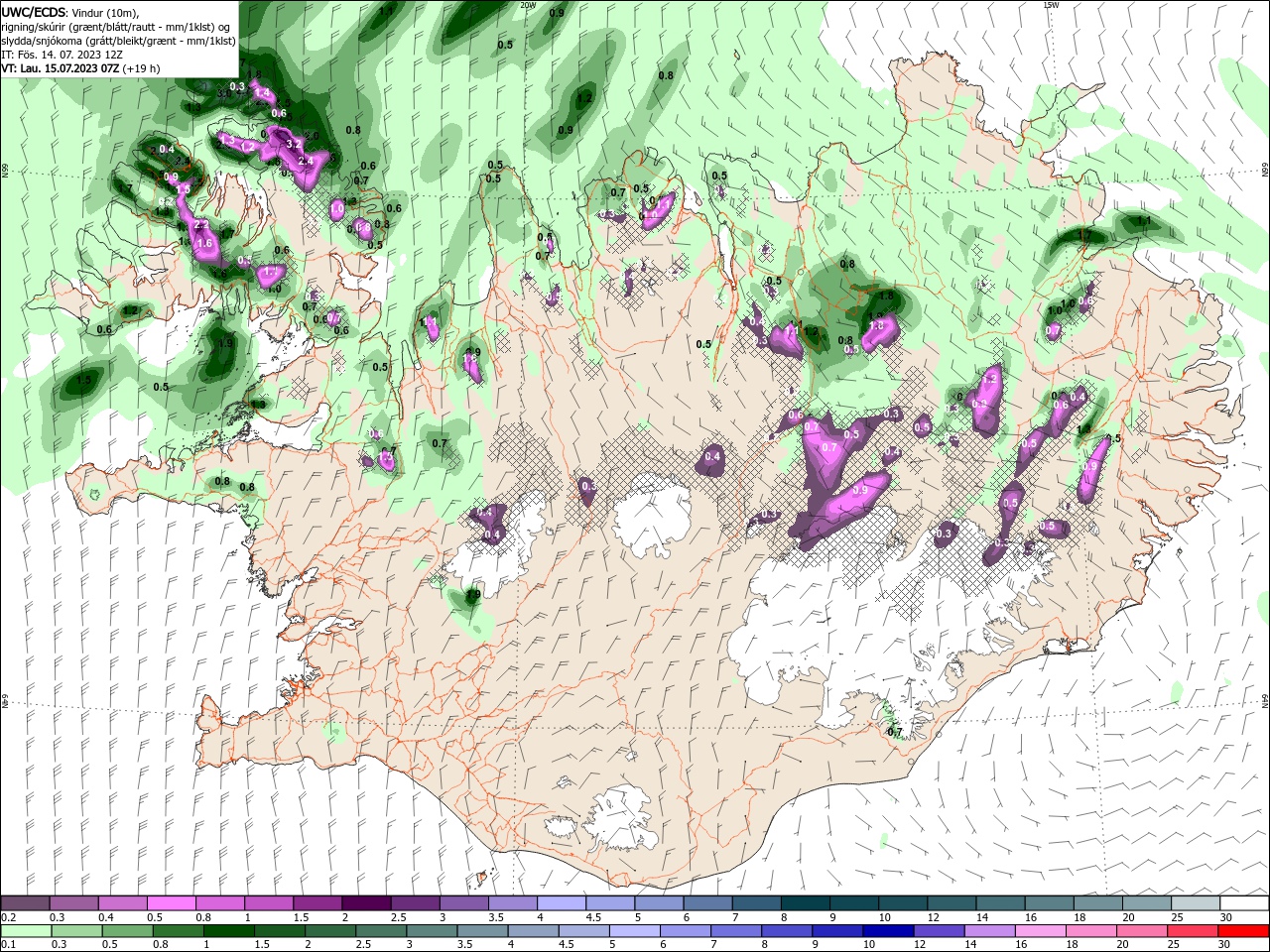Click lower legend deep blue swatch between 10 and 12
The height and width of the screenshot is (952, 1270).
pyautogui.click(x=886, y=931)
